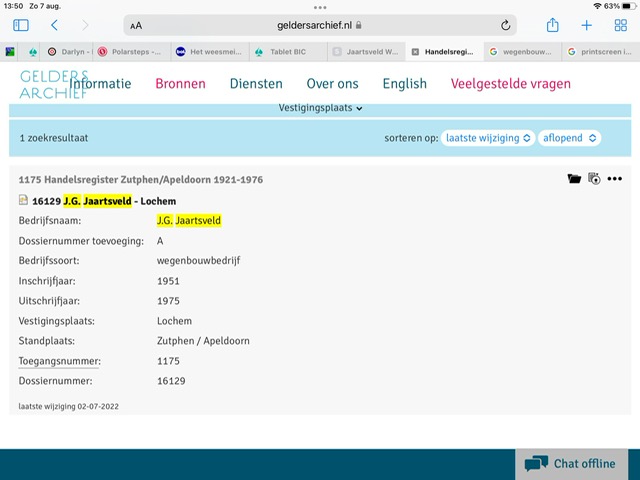This screenshot has height=480, width=640.
Task: Open the 16129 J.G. Jaartsveld record
Action: pos(97,201)
